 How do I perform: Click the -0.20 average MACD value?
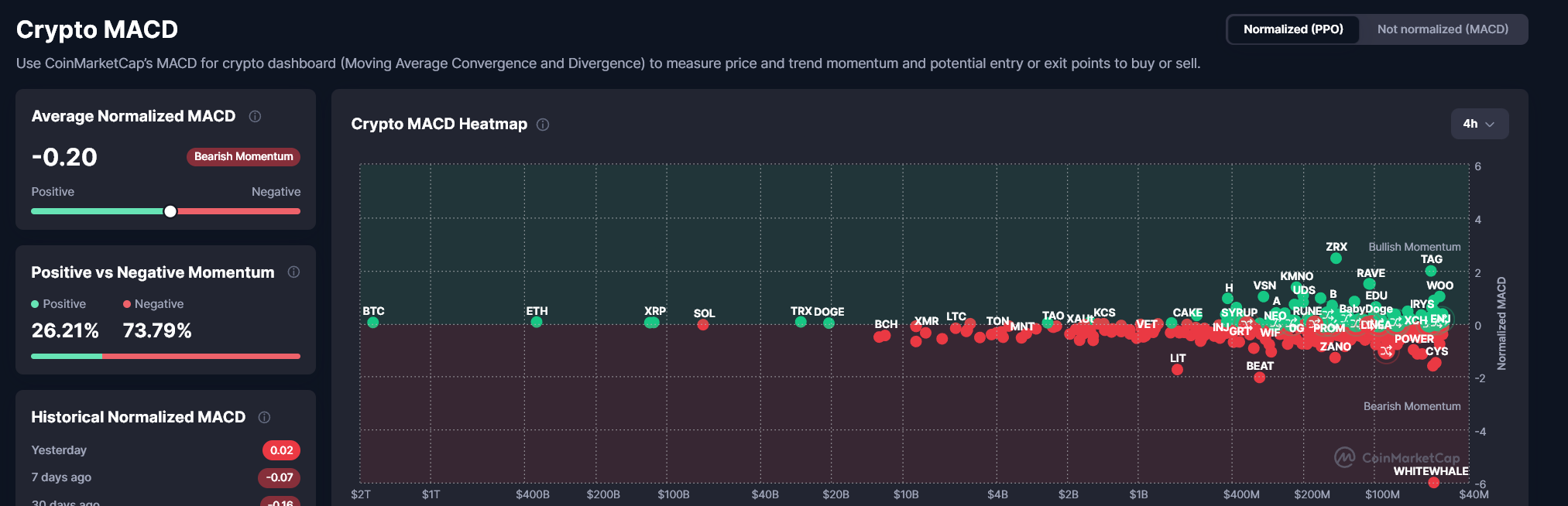[64, 157]
